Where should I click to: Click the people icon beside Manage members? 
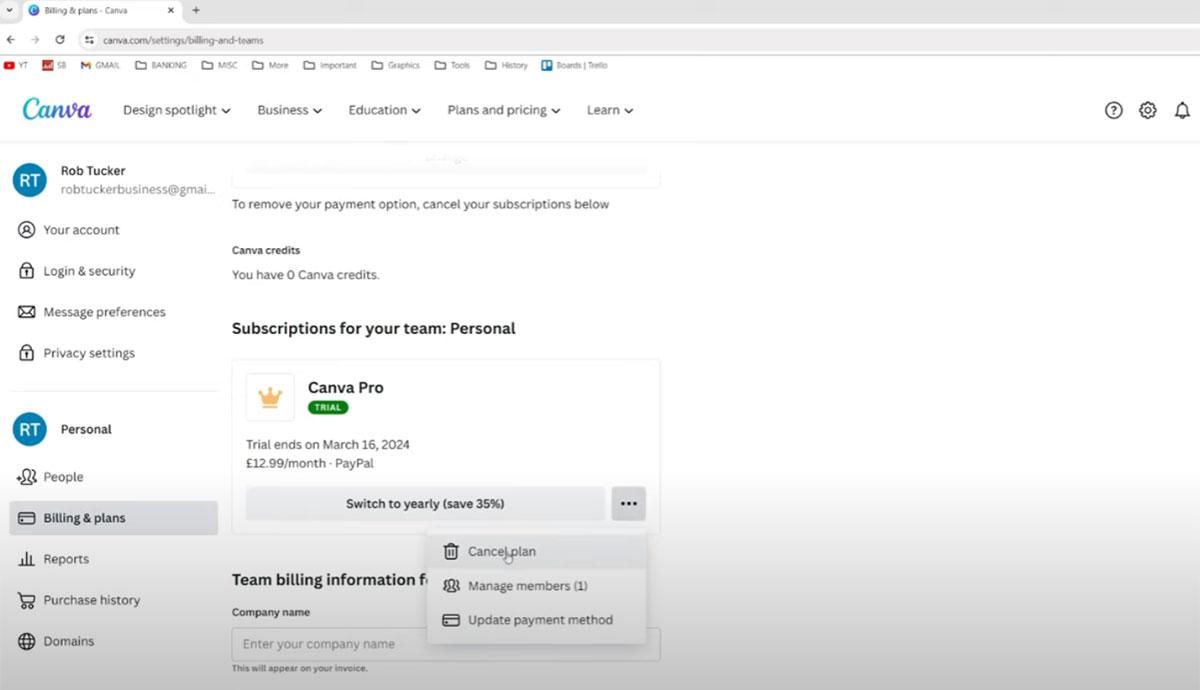point(451,586)
